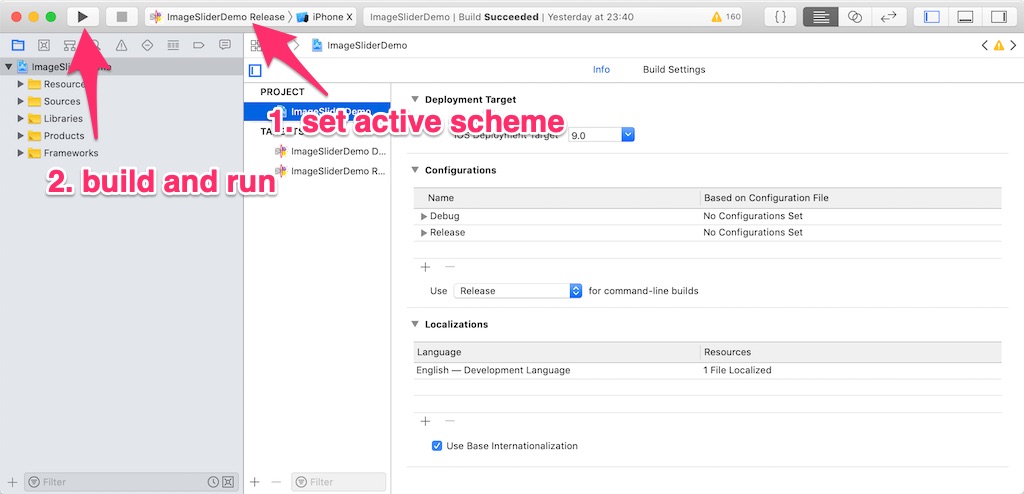
Task: Open the code snippets library button
Action: pyautogui.click(x=780, y=17)
